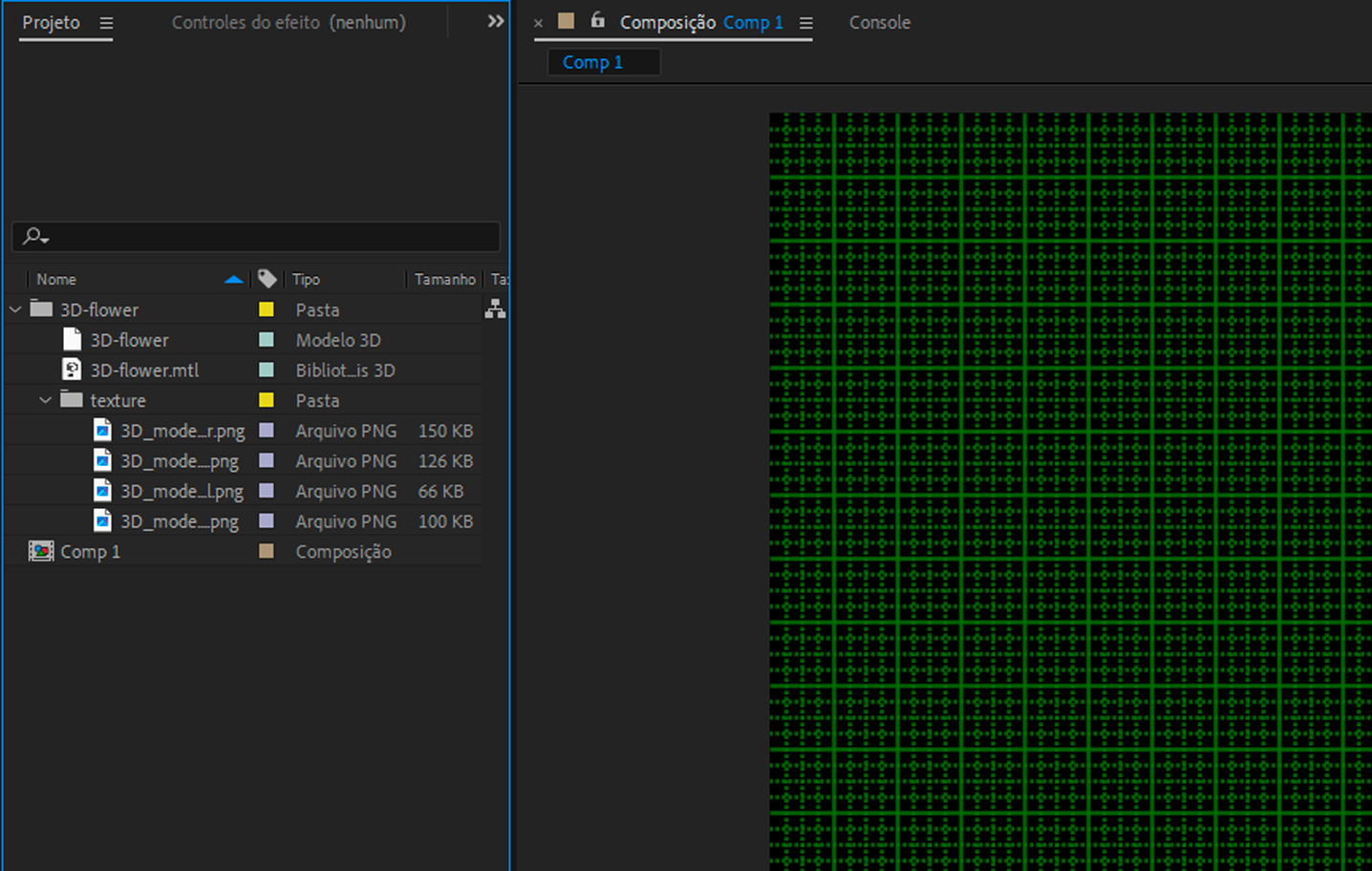
Task: Select Comp 1 name in the project list
Action: pyautogui.click(x=90, y=551)
